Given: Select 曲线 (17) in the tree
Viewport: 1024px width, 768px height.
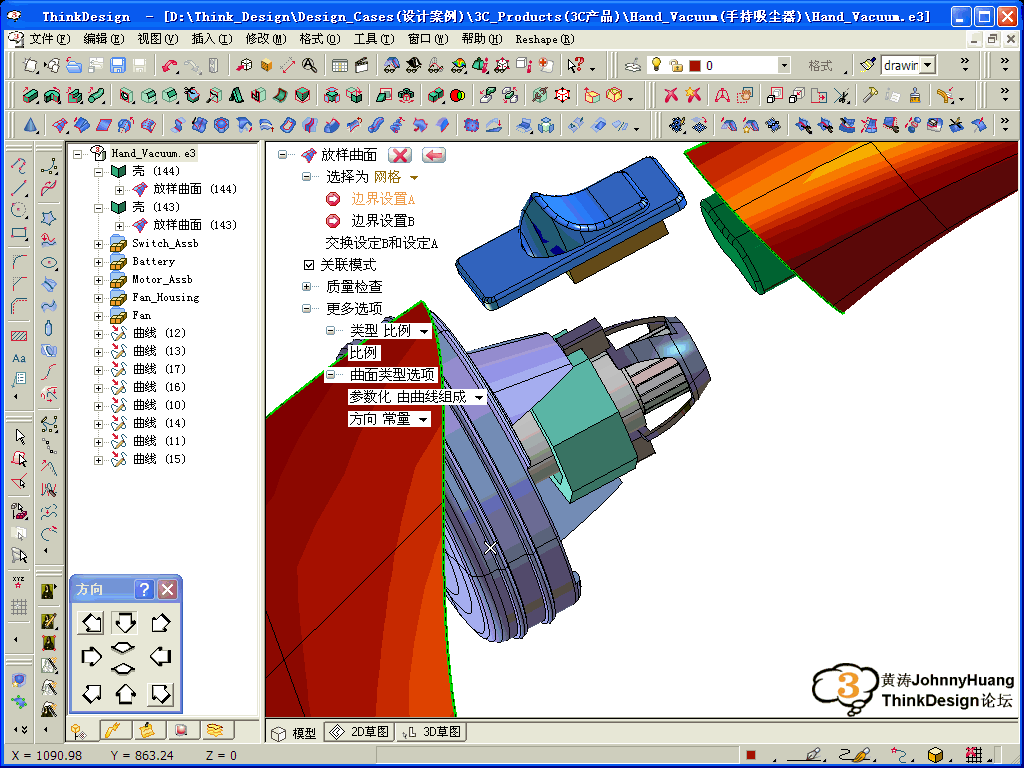Looking at the screenshot, I should point(159,370).
